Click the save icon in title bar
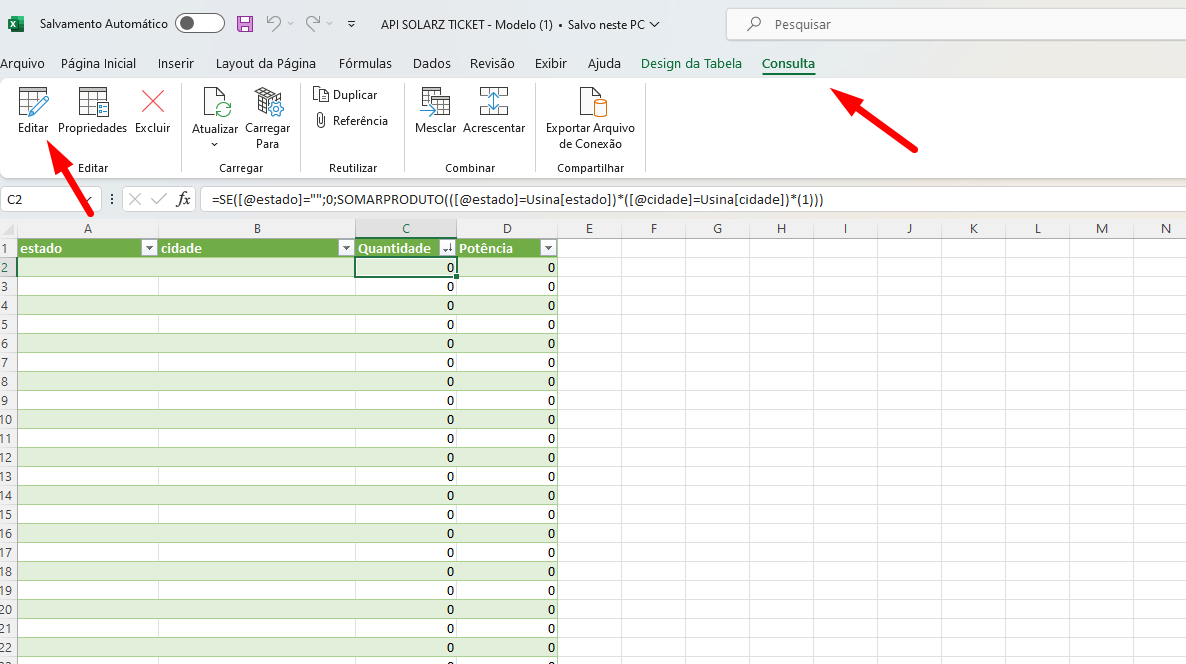The width and height of the screenshot is (1186, 664). coord(245,24)
